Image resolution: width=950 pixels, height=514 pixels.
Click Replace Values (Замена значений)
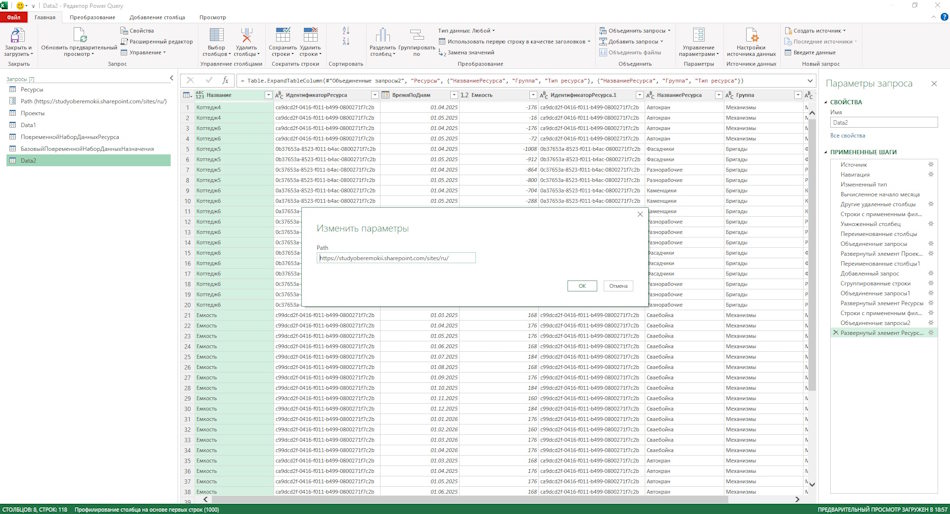[x=467, y=53]
